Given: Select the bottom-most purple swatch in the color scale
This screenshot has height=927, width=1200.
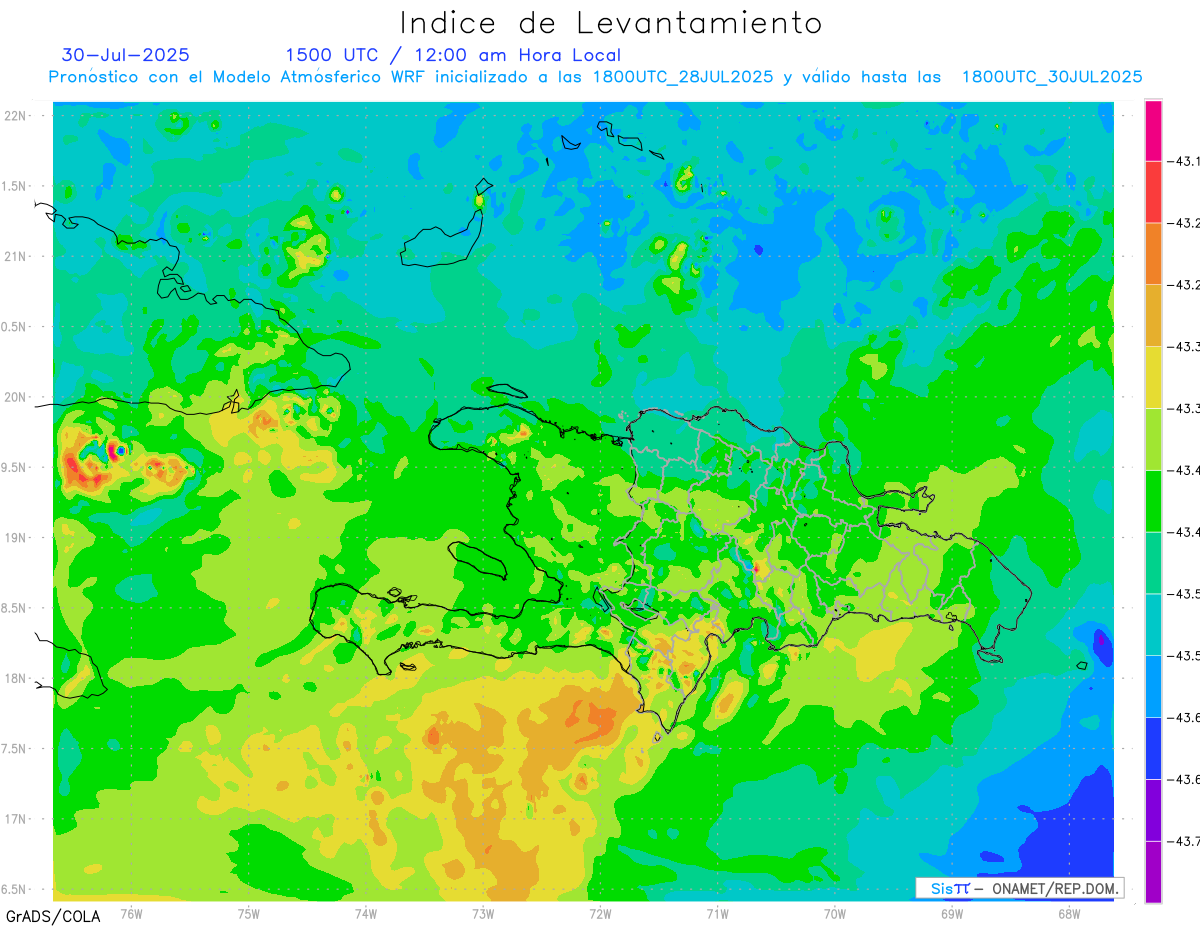Looking at the screenshot, I should click(x=1153, y=872).
